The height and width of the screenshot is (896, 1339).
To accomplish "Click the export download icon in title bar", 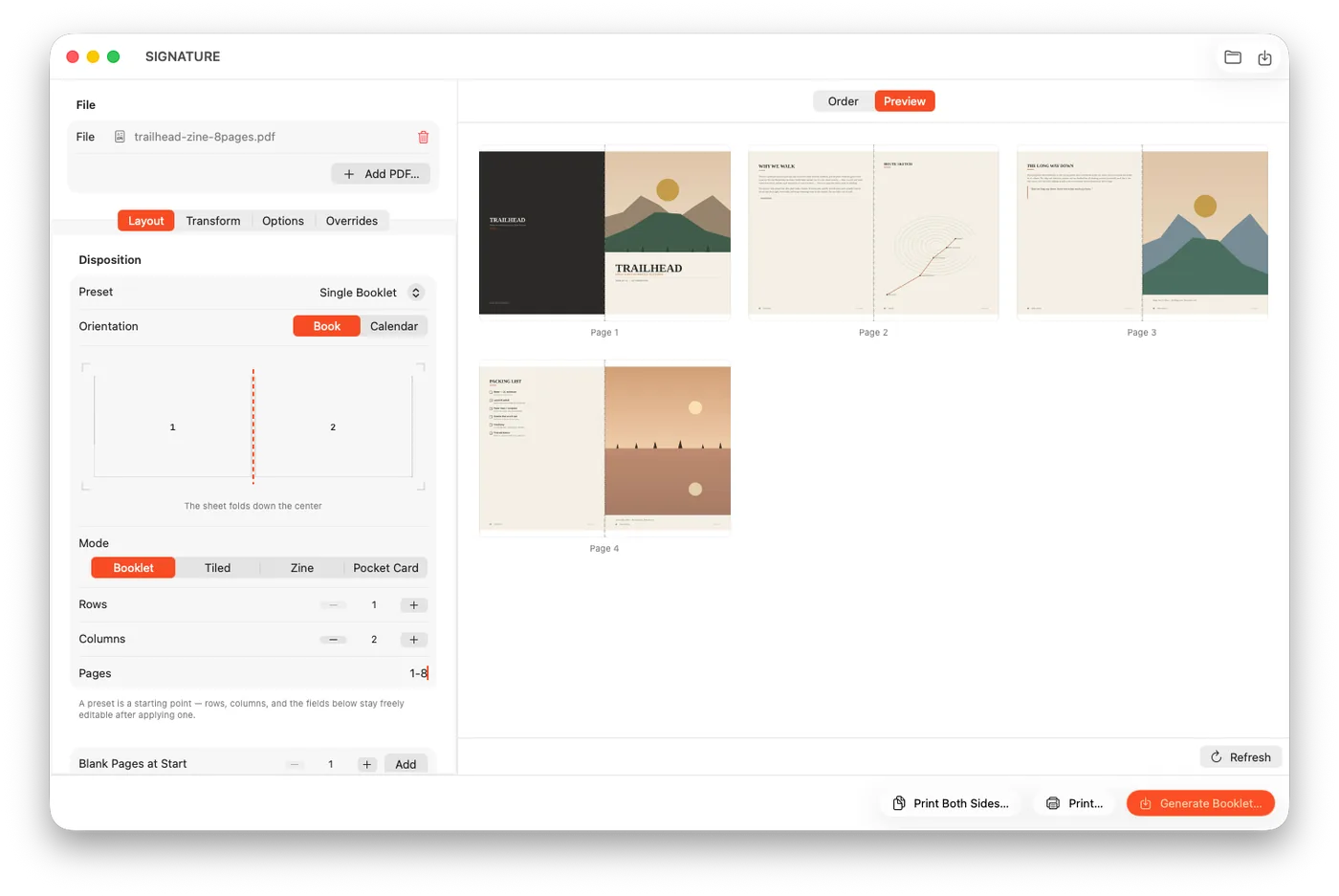I will (1264, 57).
